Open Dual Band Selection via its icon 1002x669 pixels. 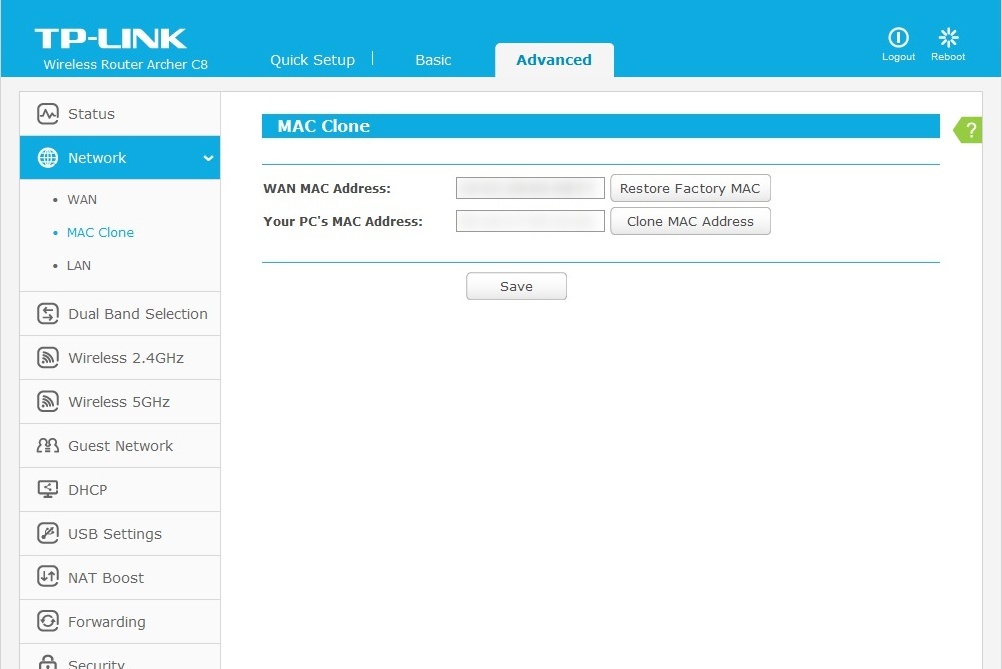point(47,313)
